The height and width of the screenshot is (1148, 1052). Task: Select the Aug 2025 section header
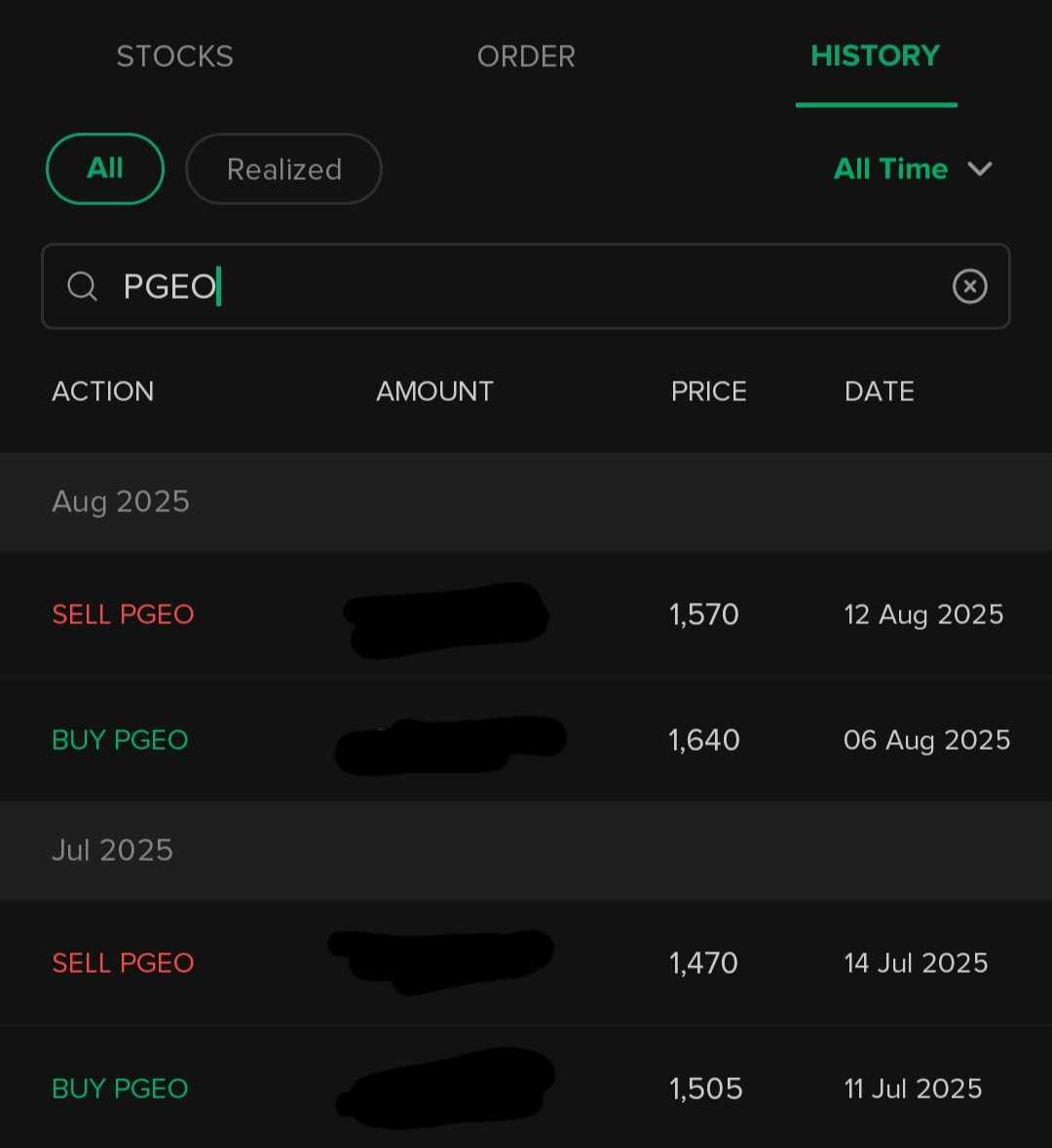[526, 502]
